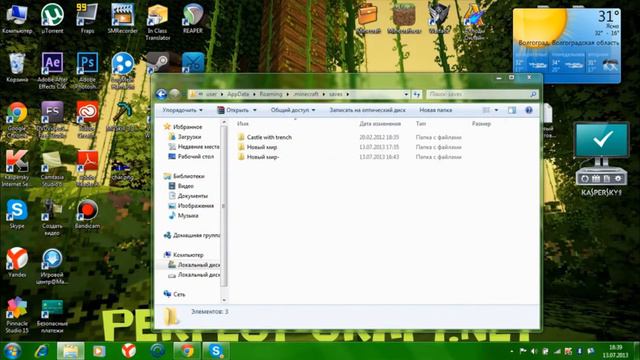Viewport: 640px width, 360px height.
Task: Click Skype icon in the taskbar
Action: tap(216, 351)
